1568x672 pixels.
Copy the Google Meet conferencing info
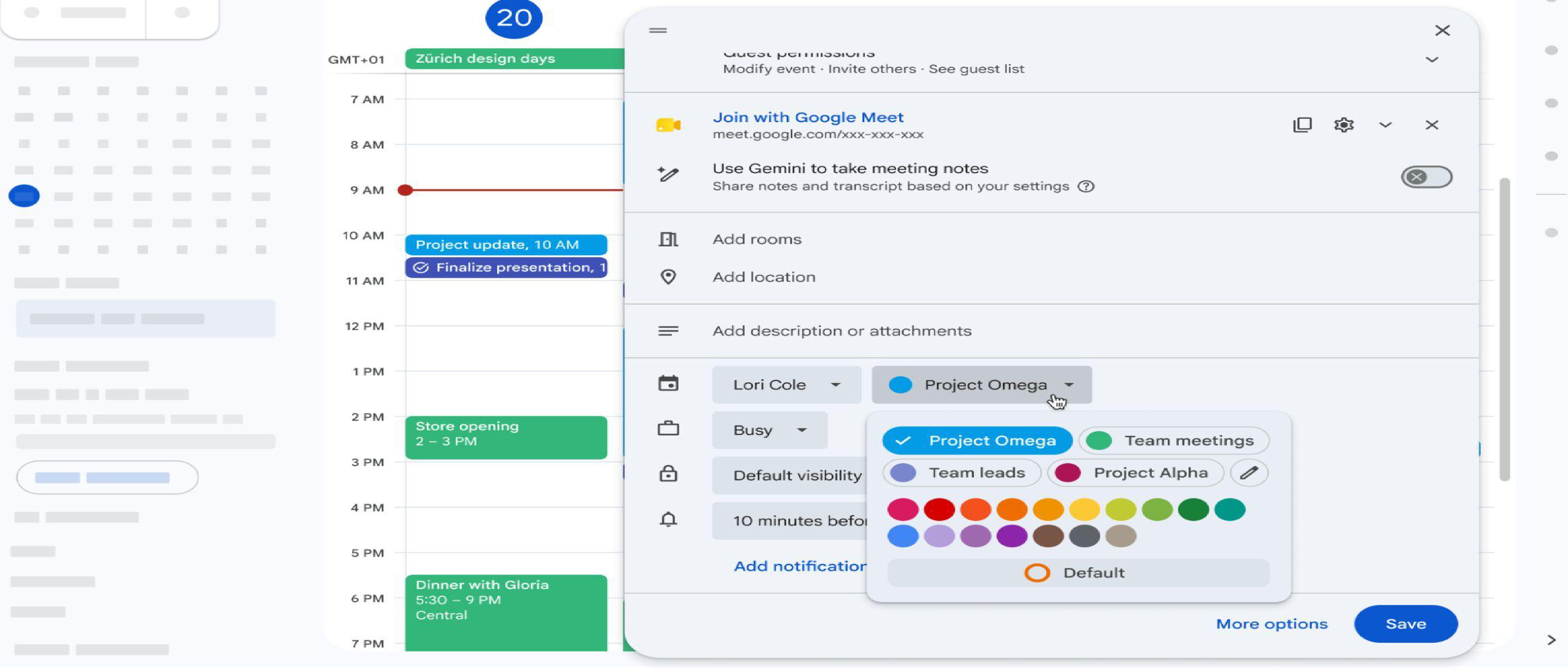1302,125
